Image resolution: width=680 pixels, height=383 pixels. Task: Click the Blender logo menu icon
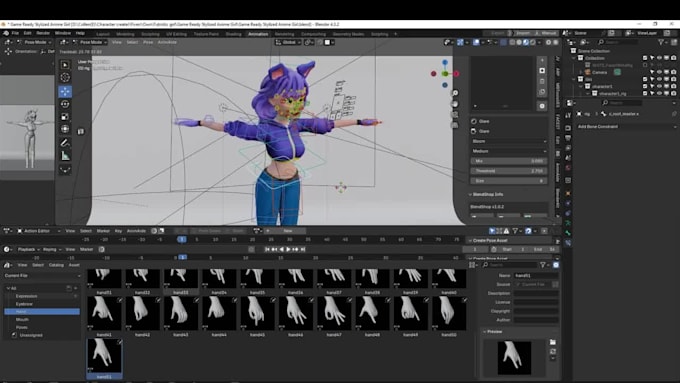[6, 33]
